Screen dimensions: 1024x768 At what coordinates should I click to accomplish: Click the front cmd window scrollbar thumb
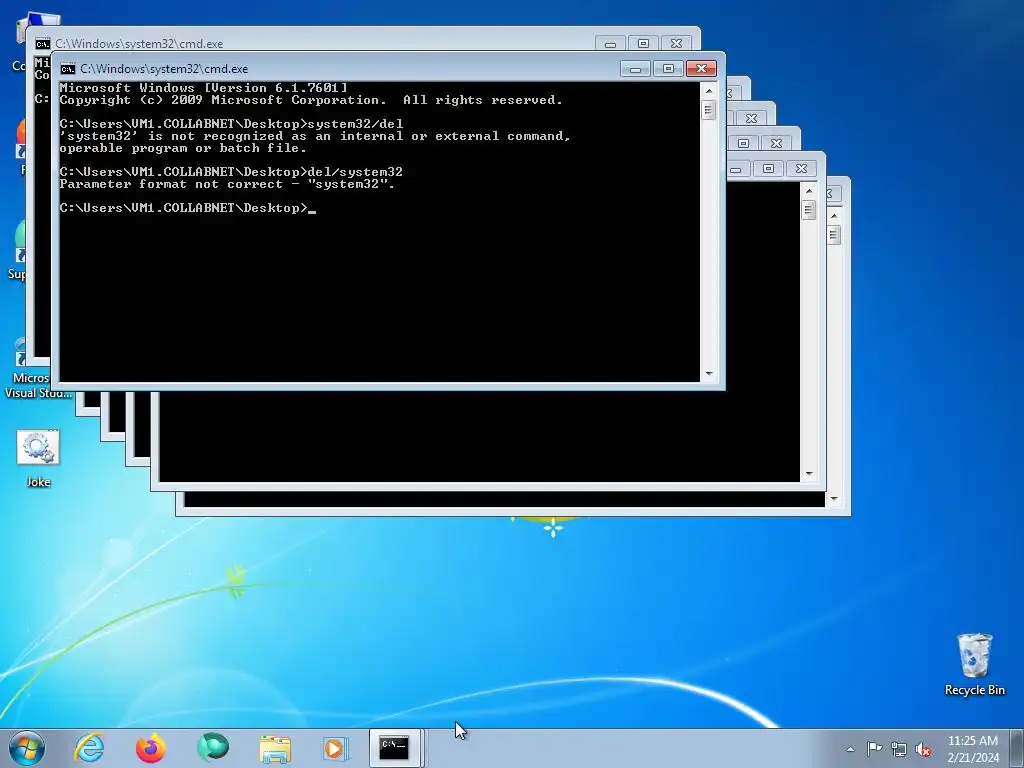click(709, 110)
